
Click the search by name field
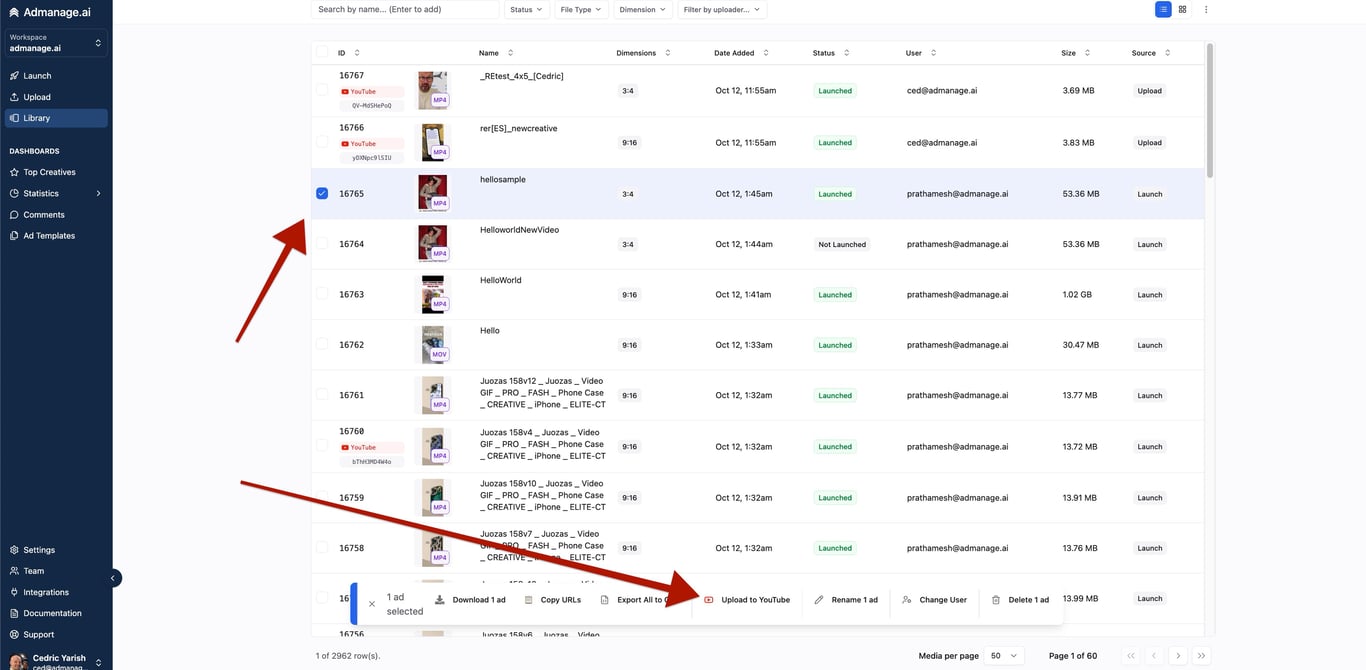tap(405, 9)
